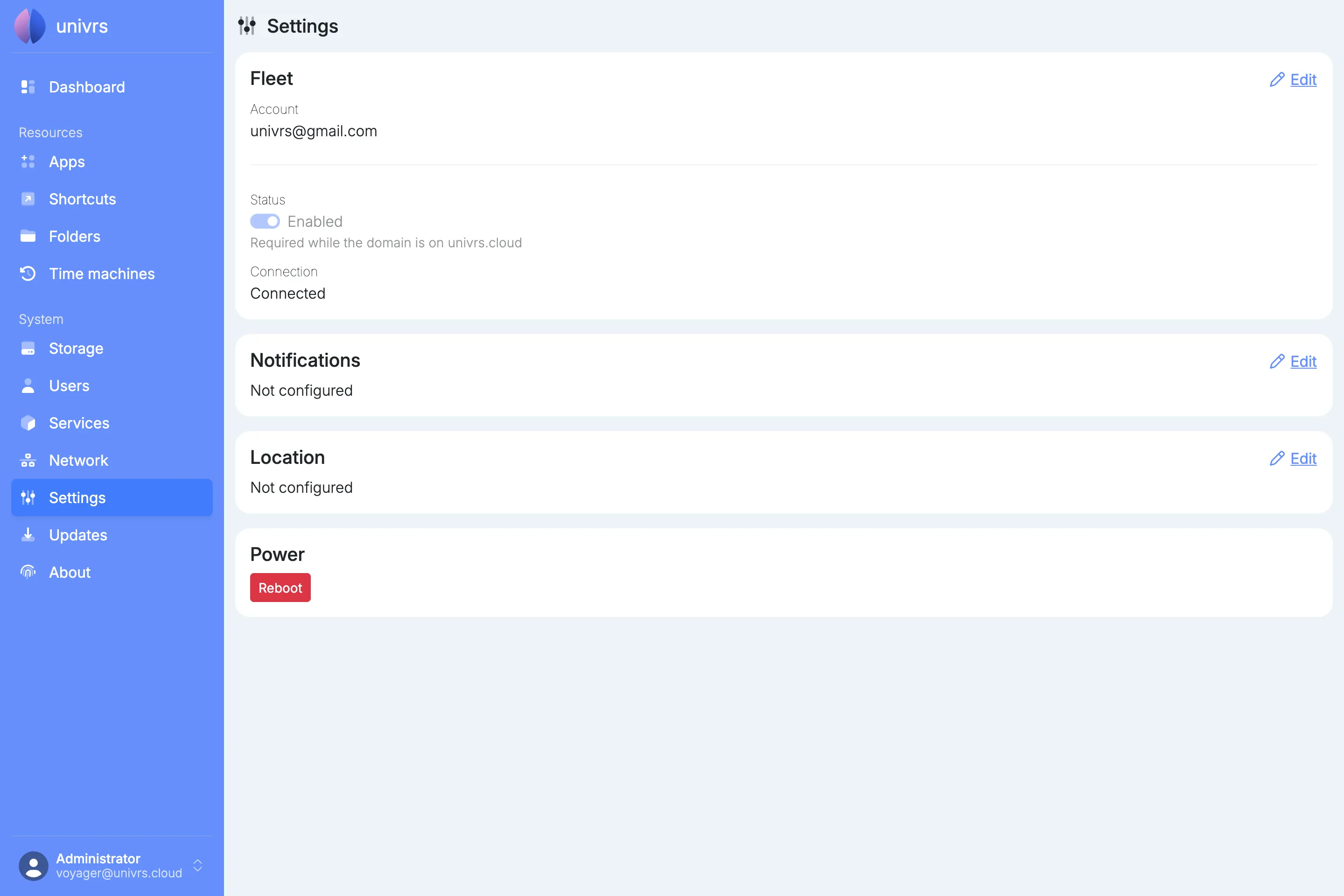Click the univrs@gmail.com account text
This screenshot has width=1344, height=896.
(x=314, y=131)
